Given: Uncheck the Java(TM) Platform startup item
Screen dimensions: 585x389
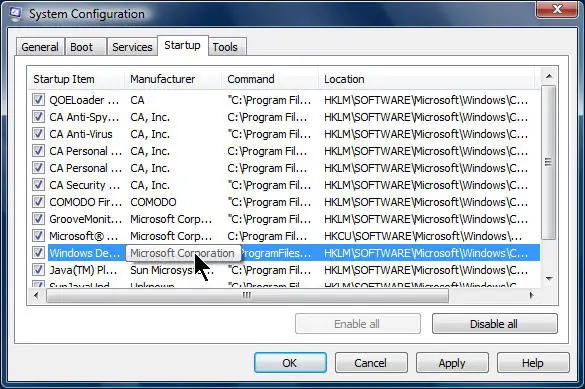Looking at the screenshot, I should click(x=38, y=270).
